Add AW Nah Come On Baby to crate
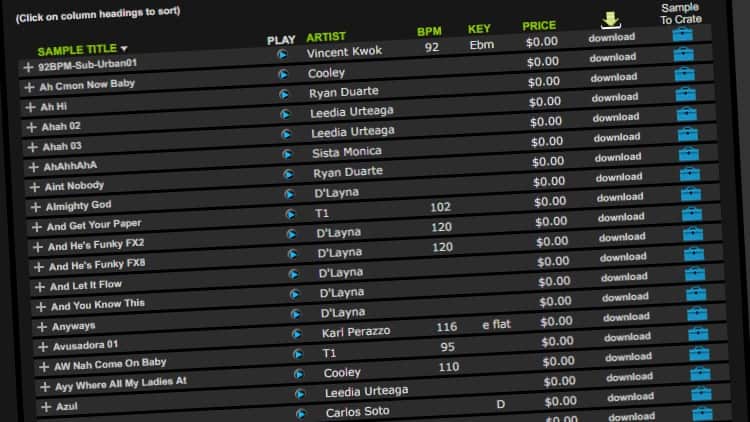This screenshot has height=422, width=750. [x=699, y=333]
